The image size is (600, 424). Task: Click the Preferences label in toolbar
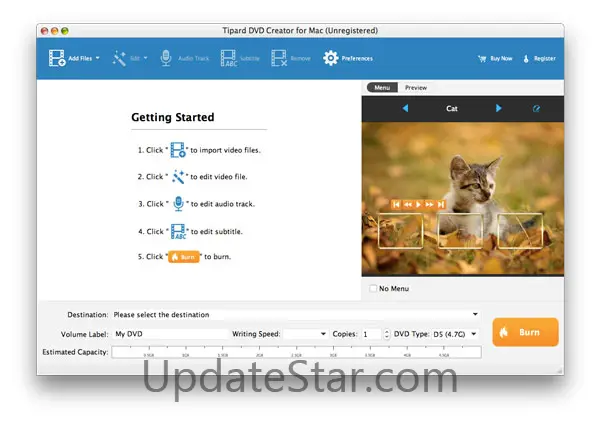357,59
